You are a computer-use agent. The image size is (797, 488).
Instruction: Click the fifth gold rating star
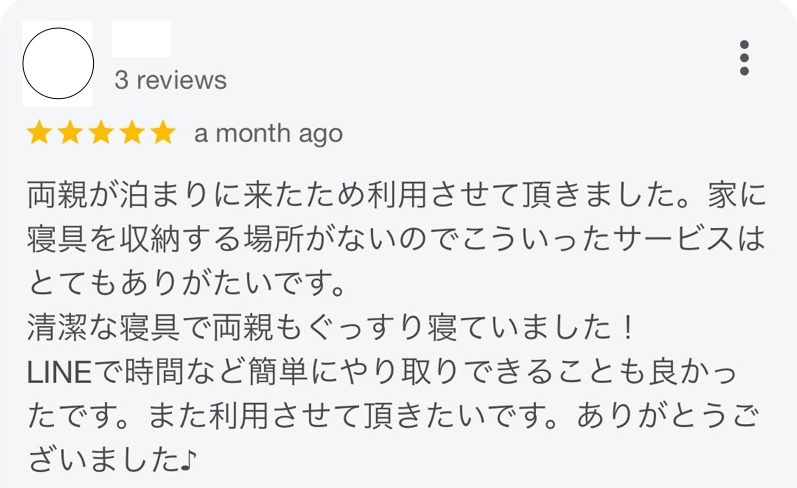tap(162, 133)
